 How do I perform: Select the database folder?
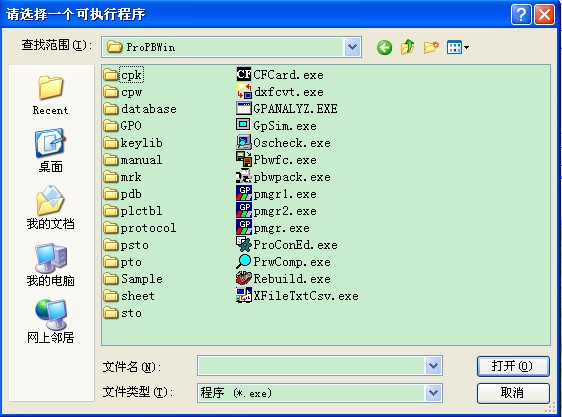click(140, 109)
